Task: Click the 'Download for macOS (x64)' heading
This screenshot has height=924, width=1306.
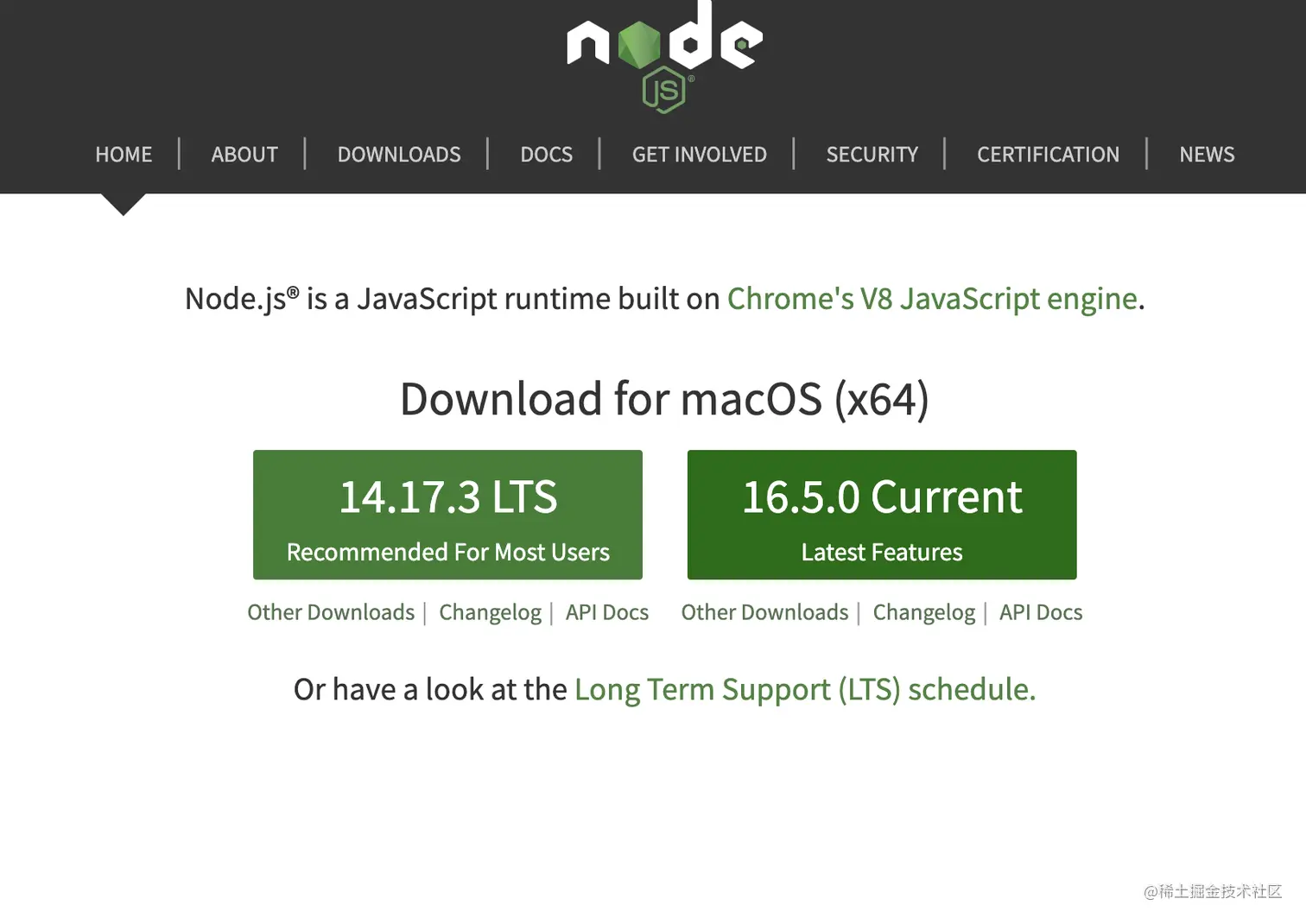Action: pos(664,399)
